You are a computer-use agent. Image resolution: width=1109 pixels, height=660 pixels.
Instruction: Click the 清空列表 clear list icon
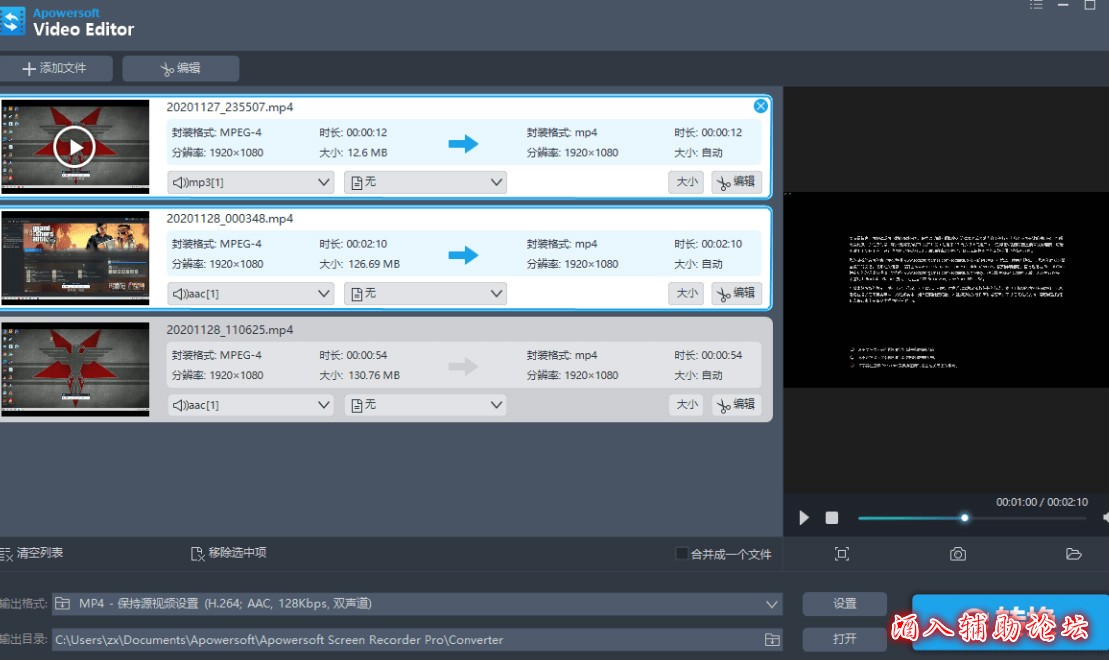(7, 553)
